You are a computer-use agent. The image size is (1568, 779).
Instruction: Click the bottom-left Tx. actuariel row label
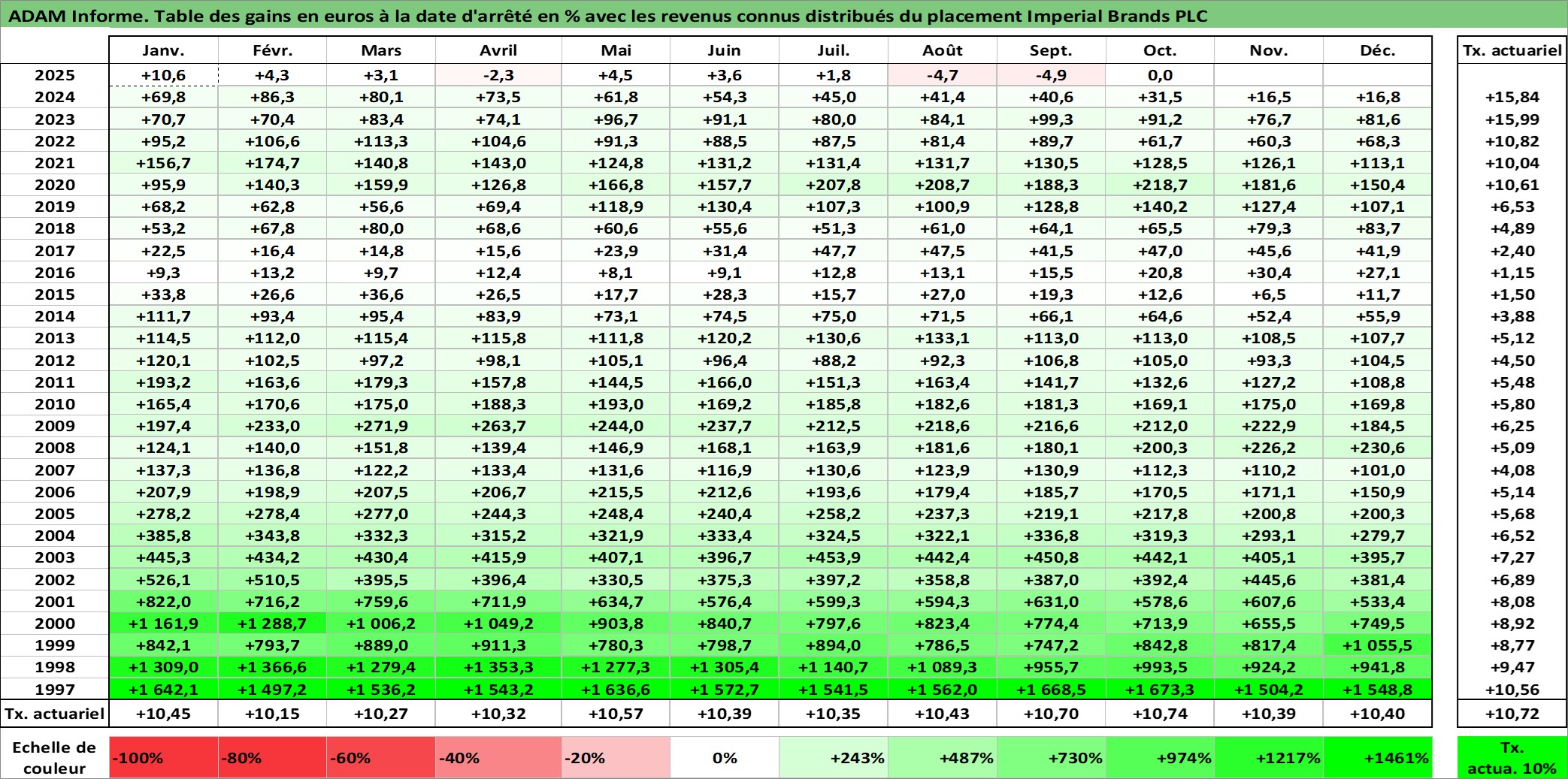point(55,714)
